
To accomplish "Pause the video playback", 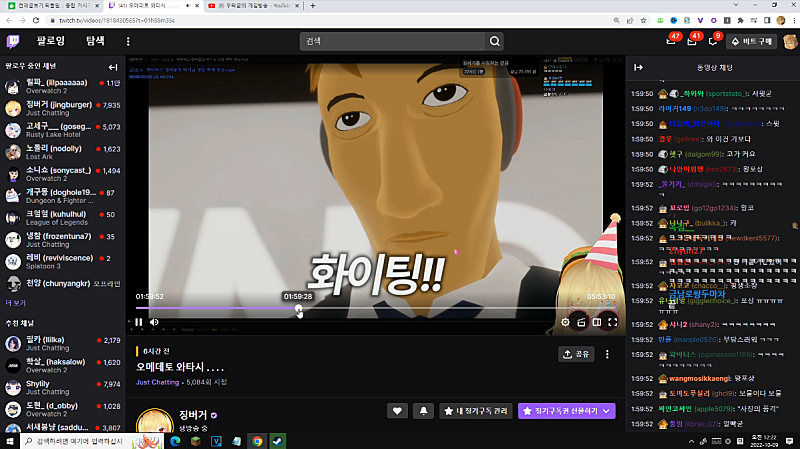I will [x=138, y=322].
